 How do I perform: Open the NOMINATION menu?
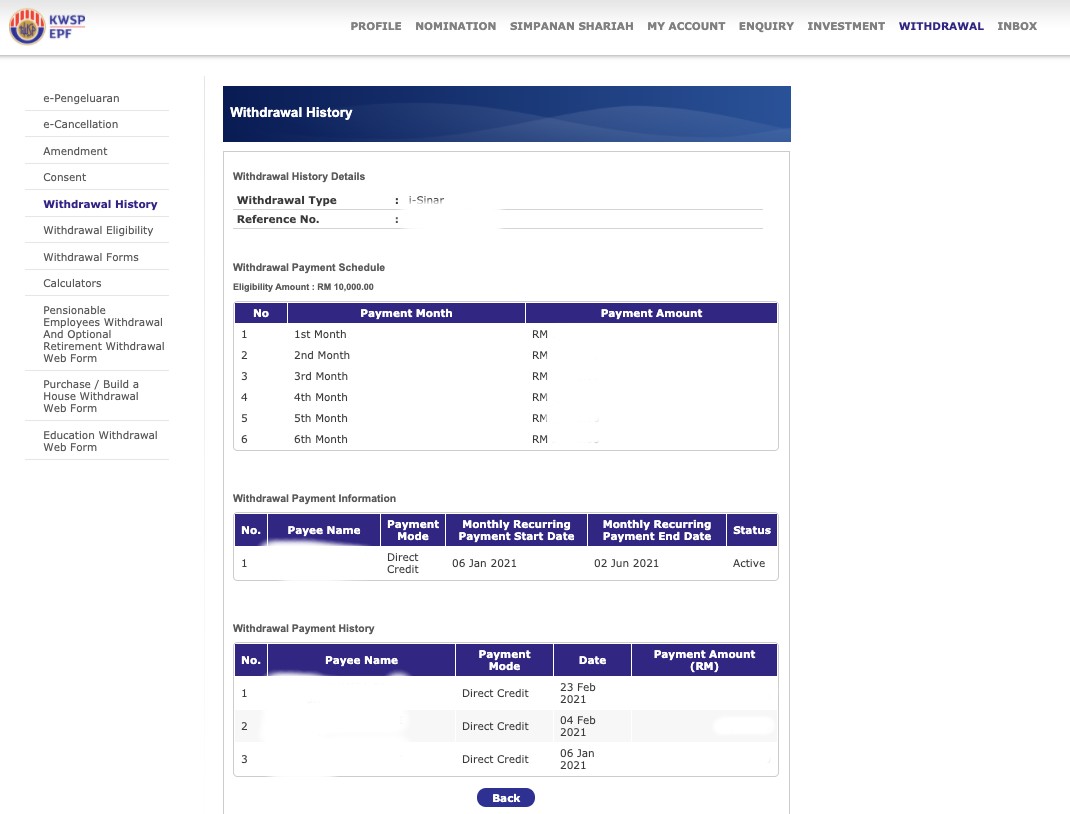point(455,27)
